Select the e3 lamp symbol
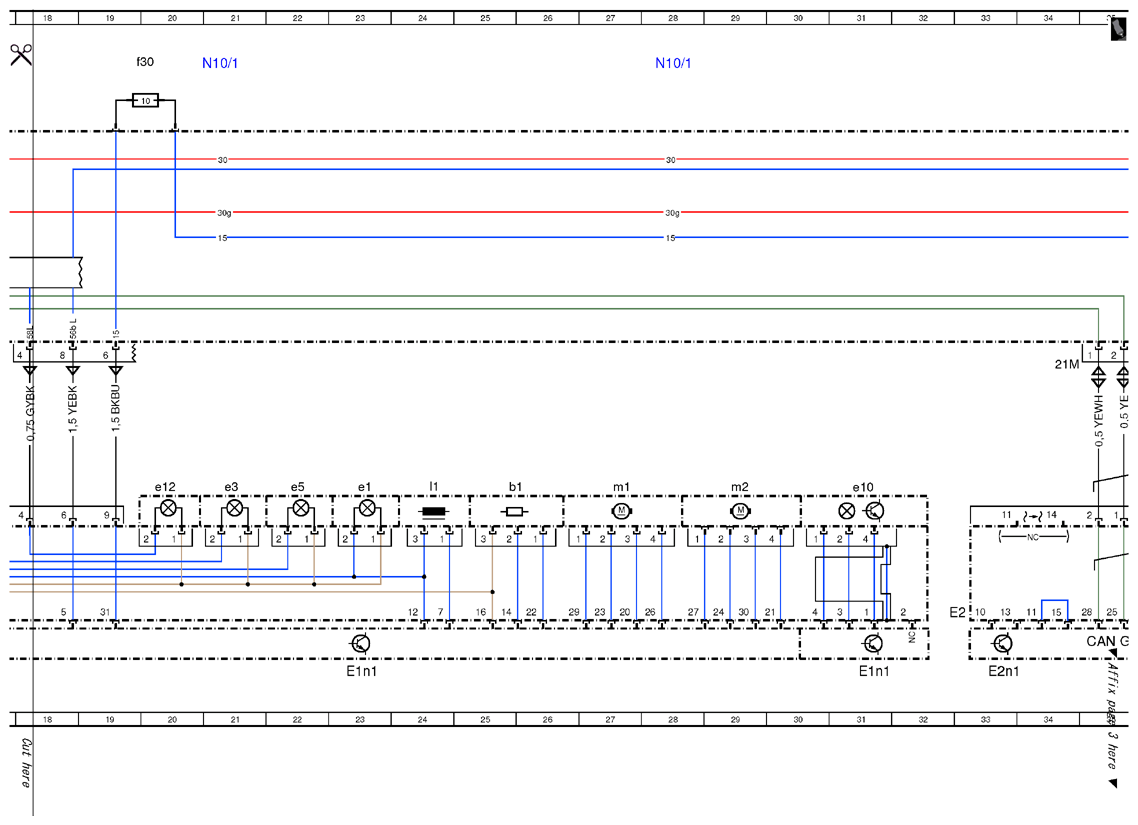The width and height of the screenshot is (1138, 825). click(234, 508)
